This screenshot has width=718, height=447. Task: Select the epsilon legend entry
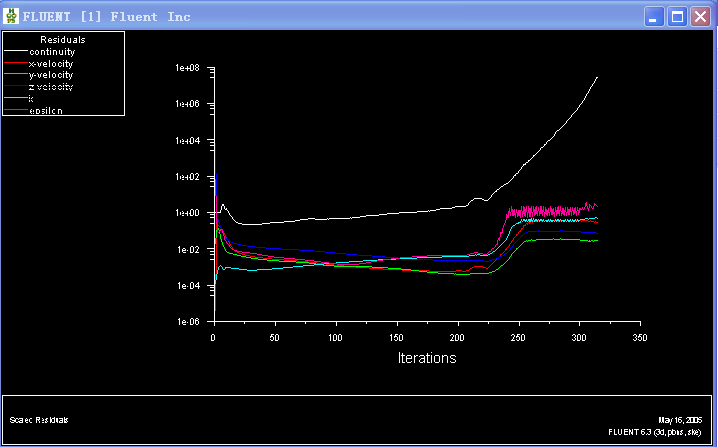coord(46,111)
